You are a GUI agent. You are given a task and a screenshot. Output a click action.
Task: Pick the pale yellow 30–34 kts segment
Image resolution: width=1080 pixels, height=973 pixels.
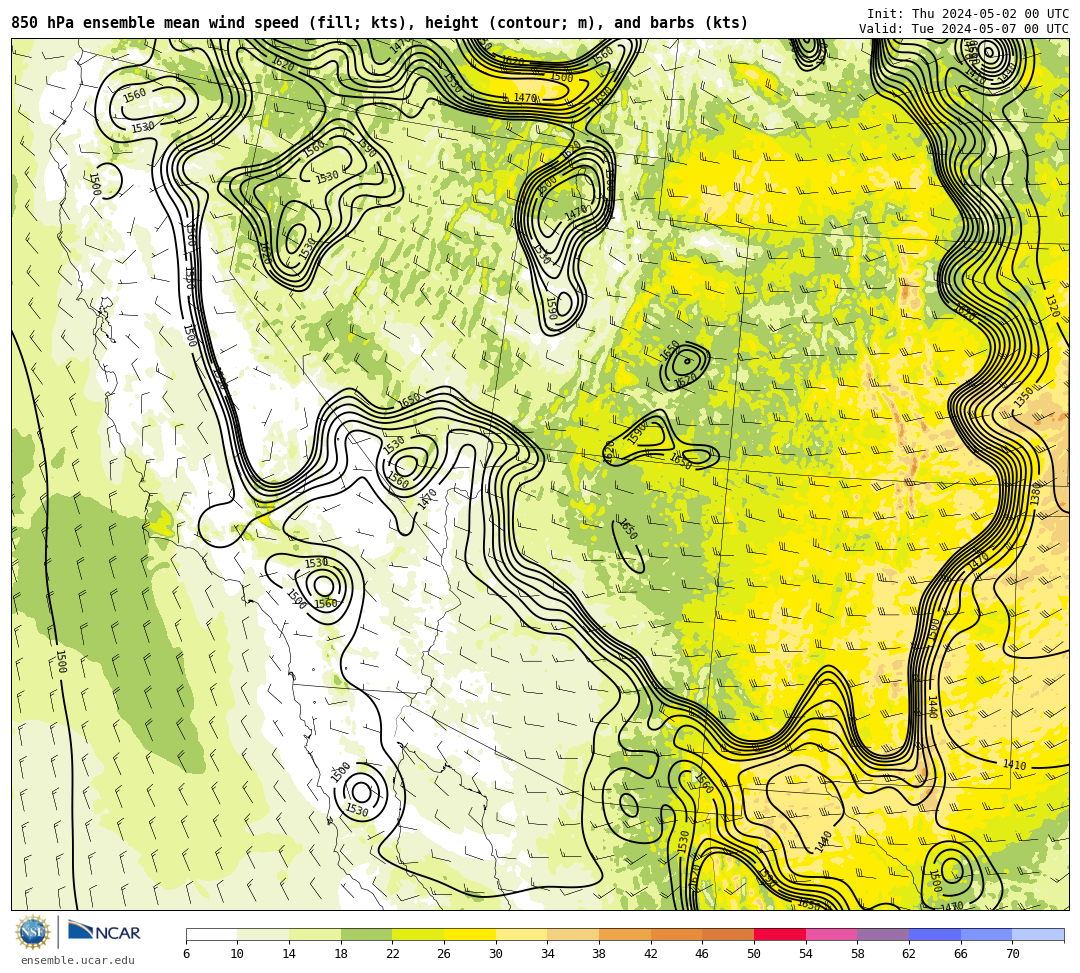pos(521,934)
